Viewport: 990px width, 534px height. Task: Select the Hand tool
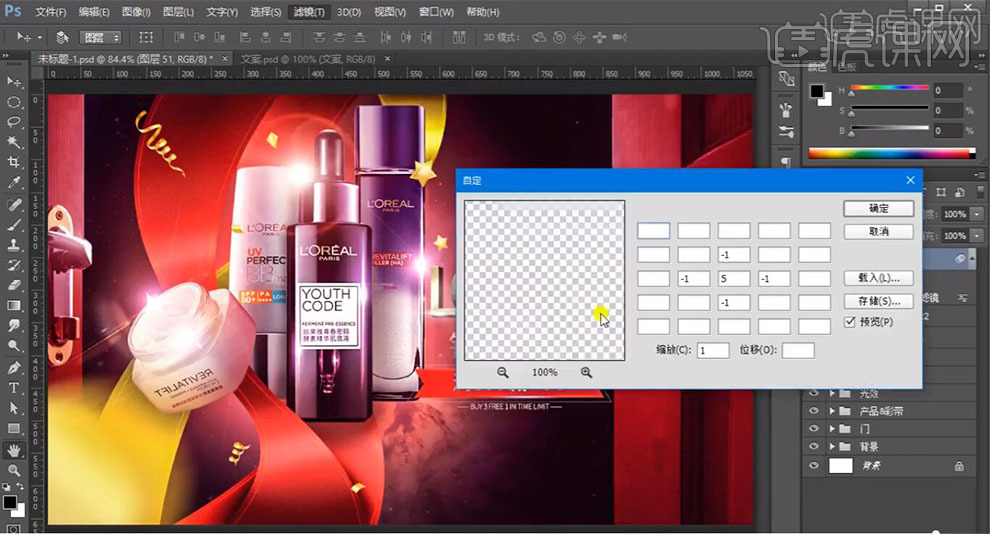point(14,449)
